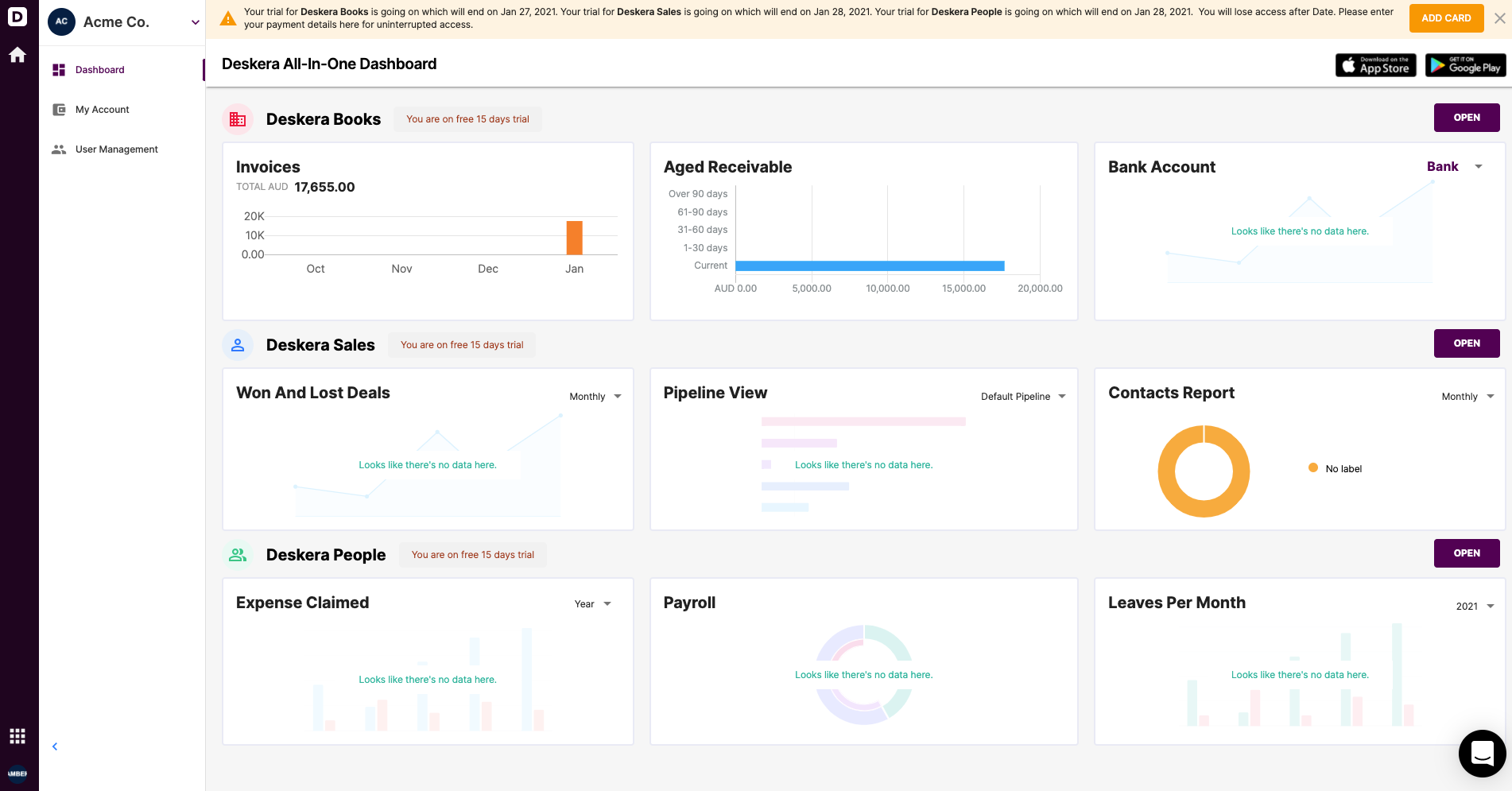Select User Management in the sidebar menu
The height and width of the screenshot is (791, 1512).
[x=117, y=149]
